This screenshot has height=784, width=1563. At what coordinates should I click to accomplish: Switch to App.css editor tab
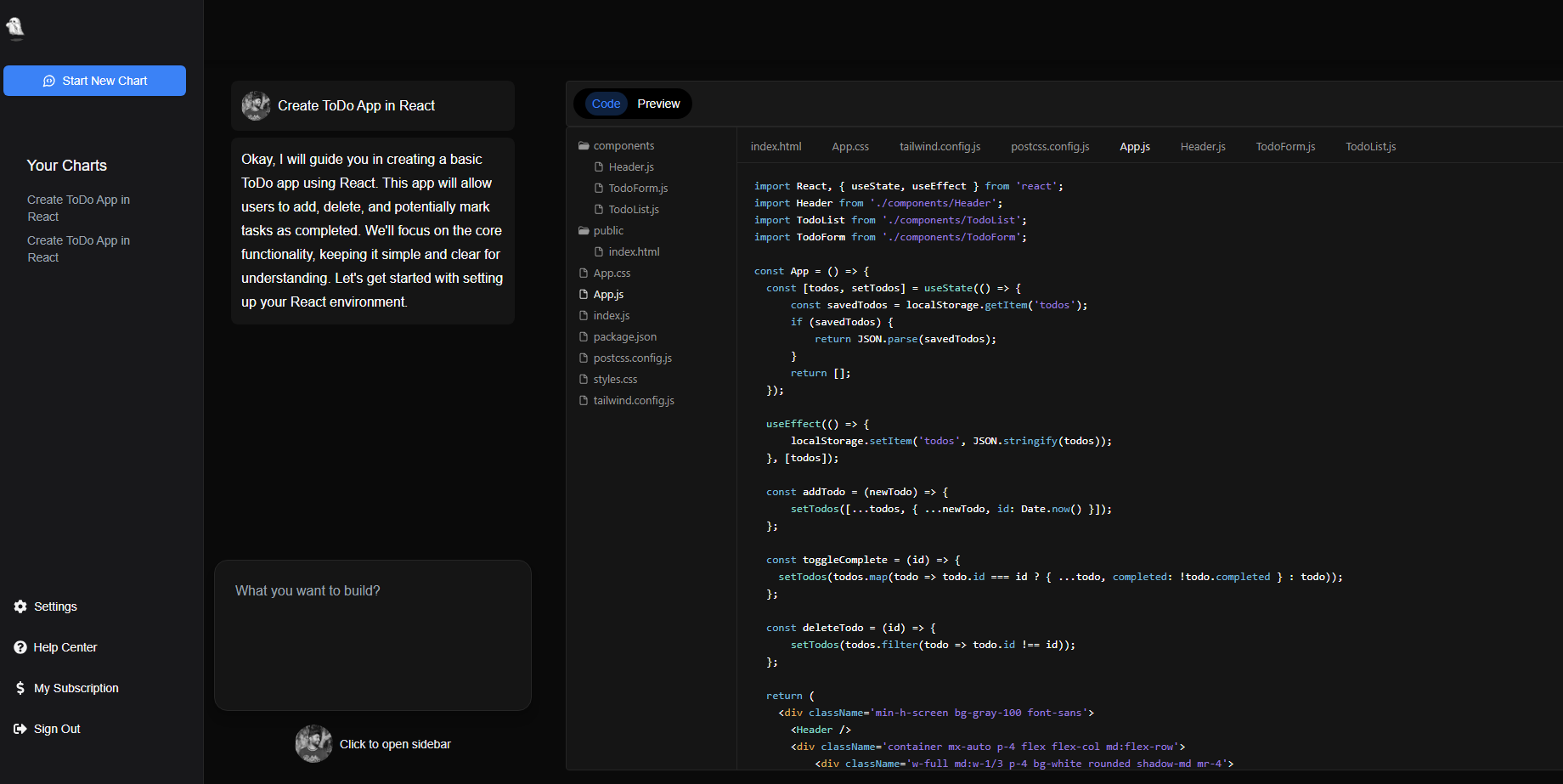[x=850, y=147]
